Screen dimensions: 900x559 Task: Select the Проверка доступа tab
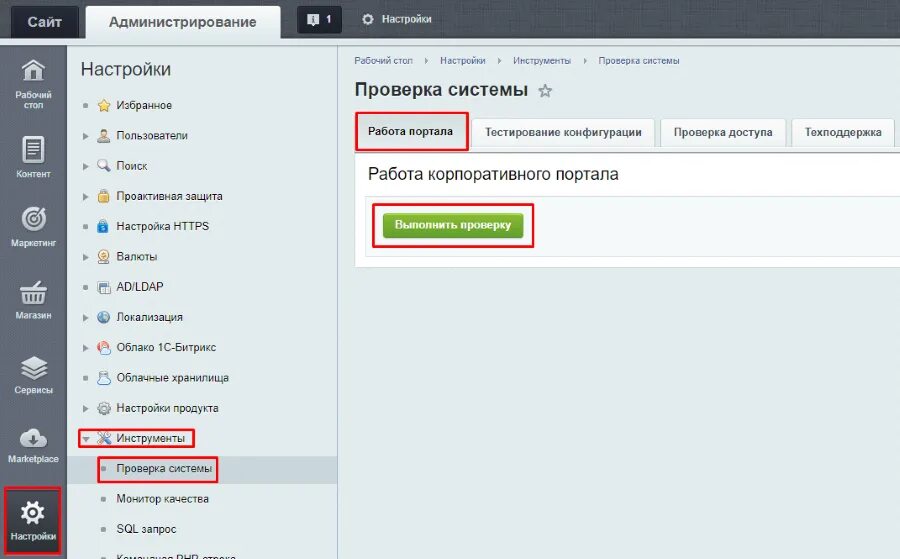[723, 133]
